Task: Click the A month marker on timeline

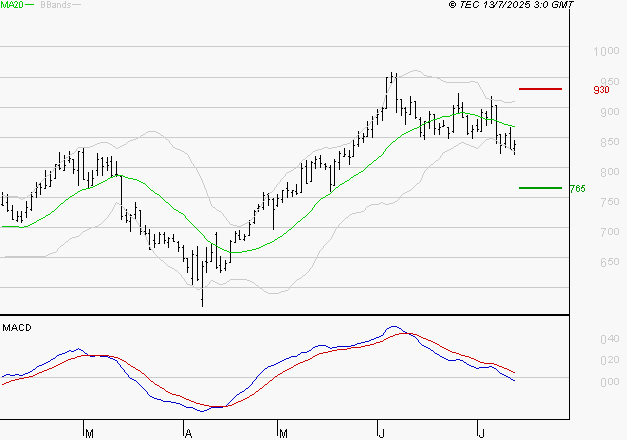Action: 188,433
